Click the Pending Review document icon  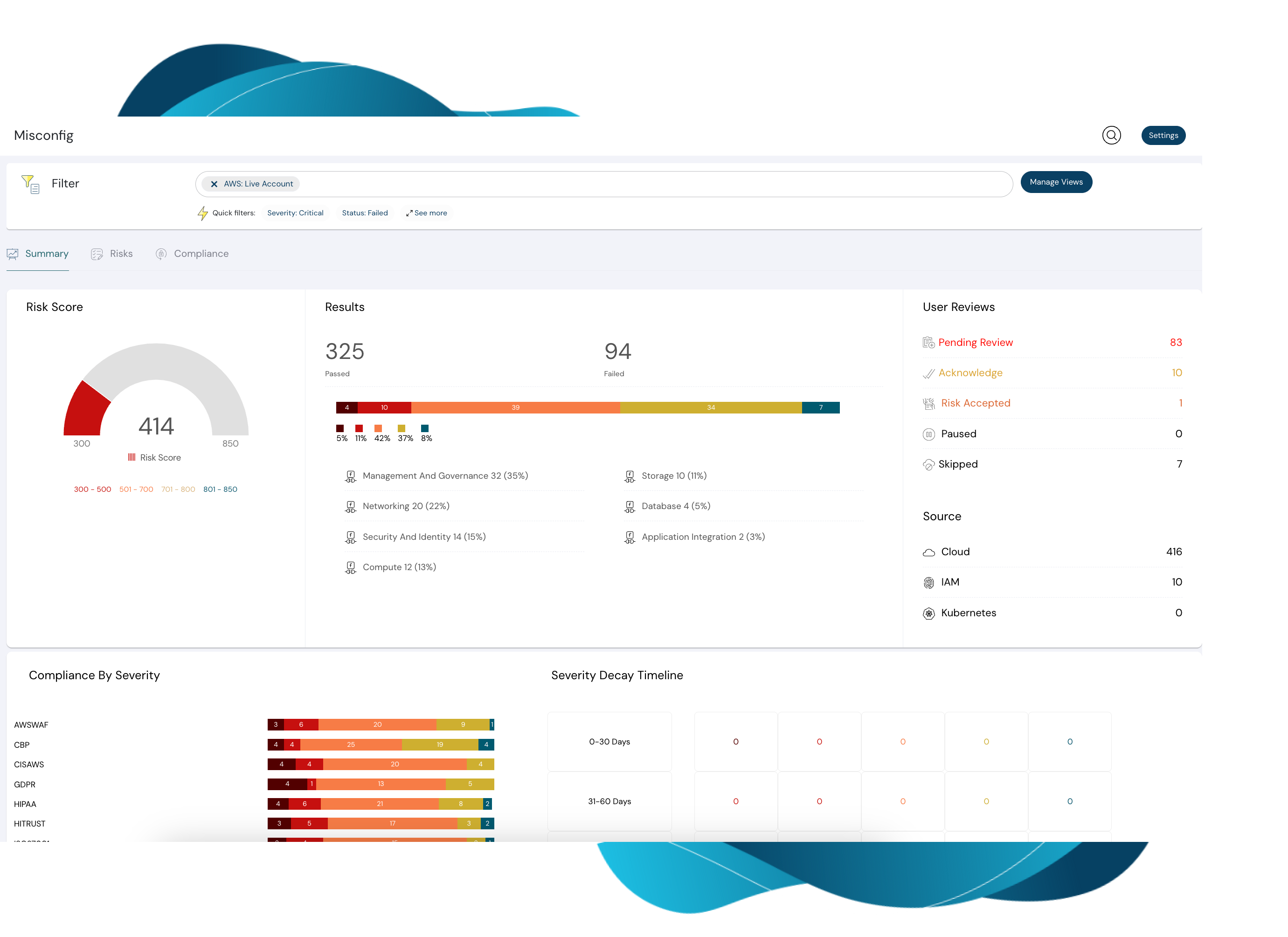[x=928, y=342]
